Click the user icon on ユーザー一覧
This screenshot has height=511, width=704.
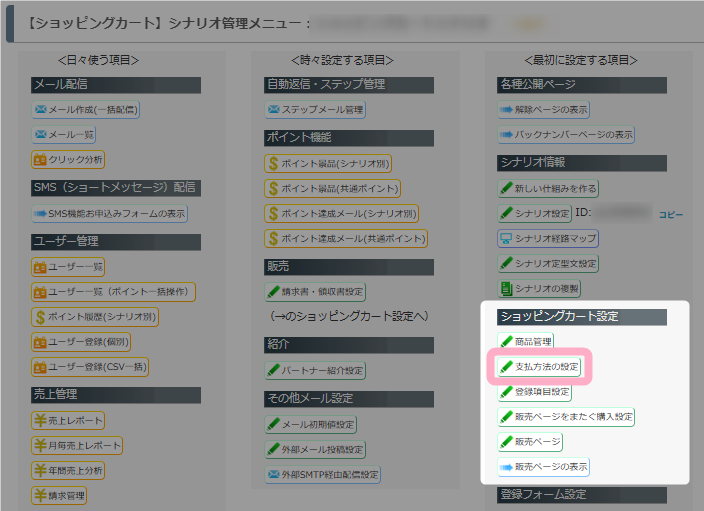pyautogui.click(x=40, y=267)
